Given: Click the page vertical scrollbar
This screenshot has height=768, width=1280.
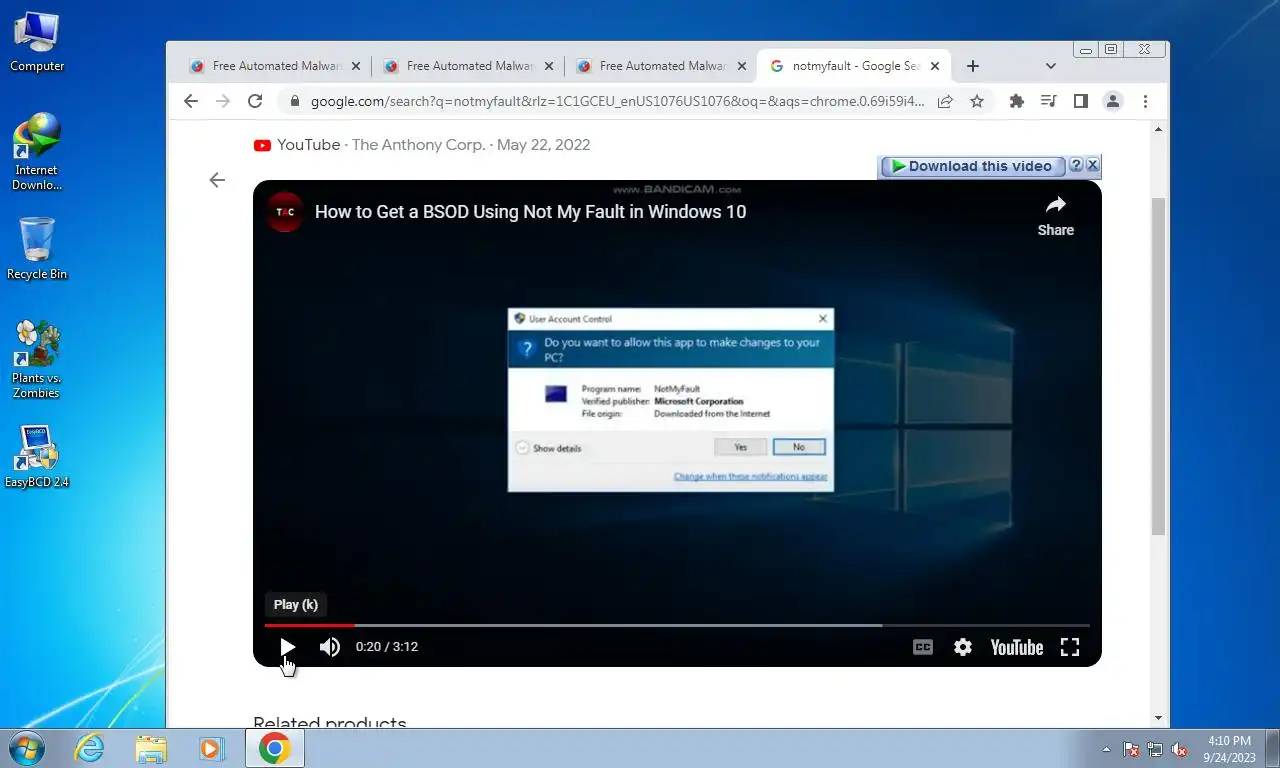Looking at the screenshot, I should coord(1159,366).
